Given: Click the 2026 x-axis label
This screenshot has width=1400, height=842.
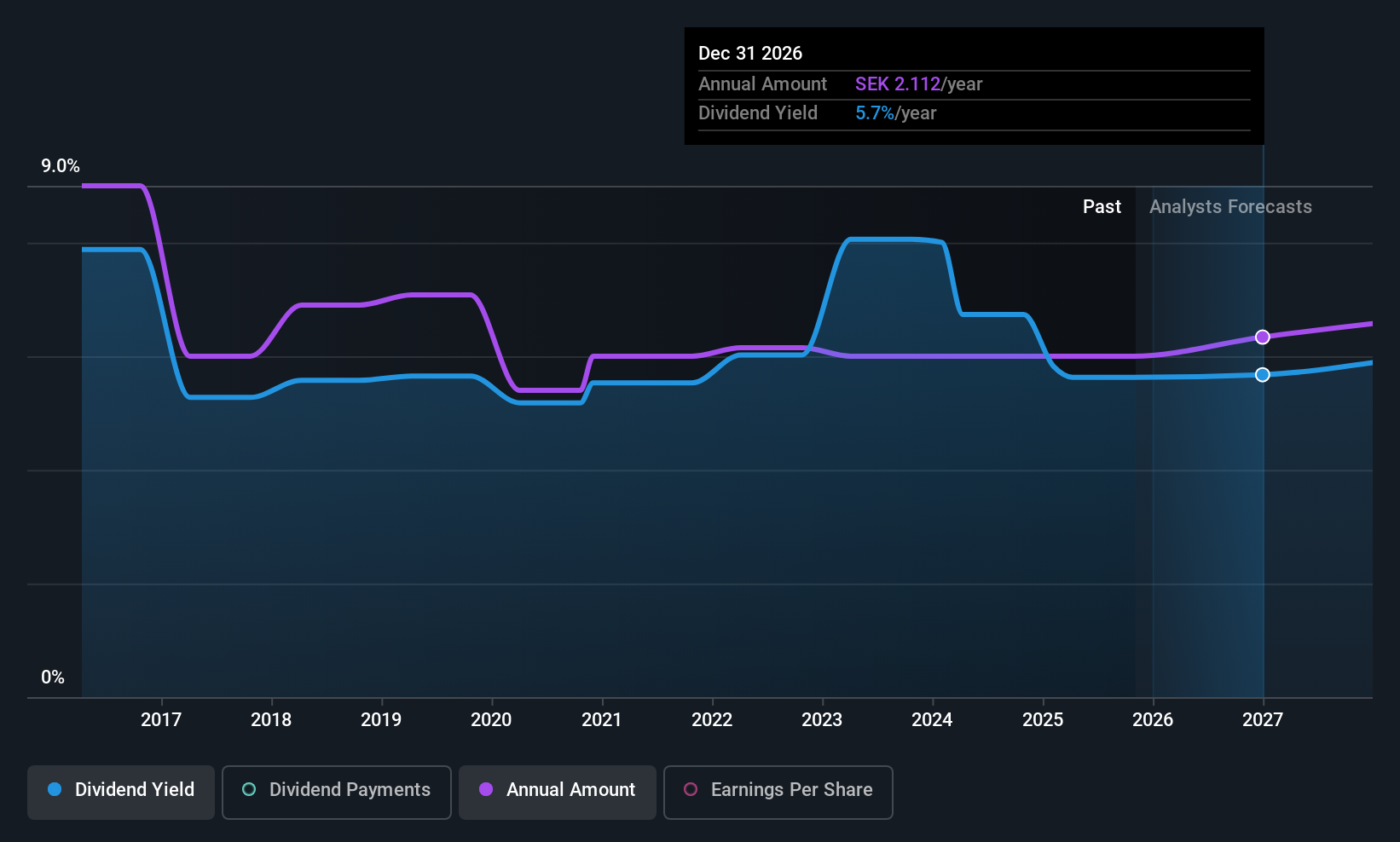Looking at the screenshot, I should pyautogui.click(x=1153, y=720).
